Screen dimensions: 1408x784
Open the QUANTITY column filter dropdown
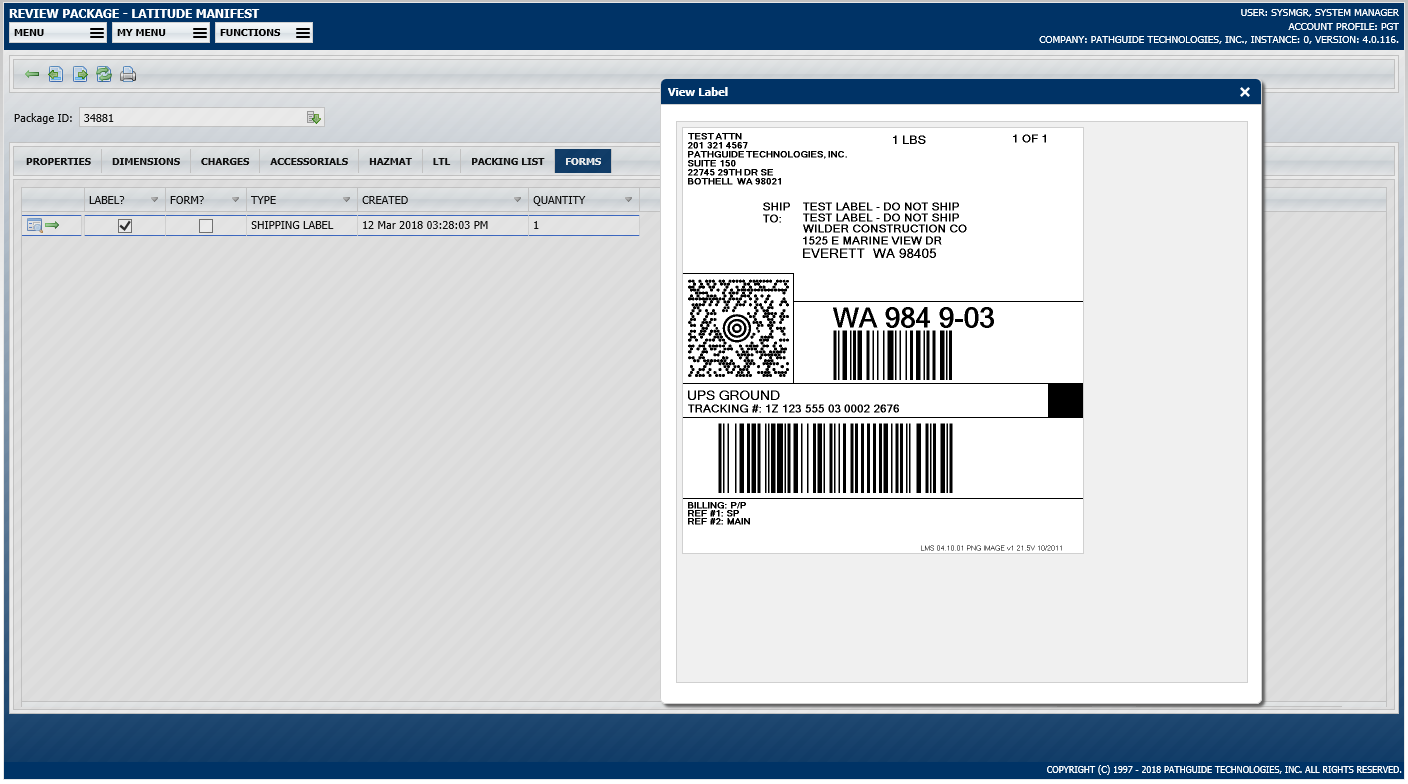tap(627, 199)
